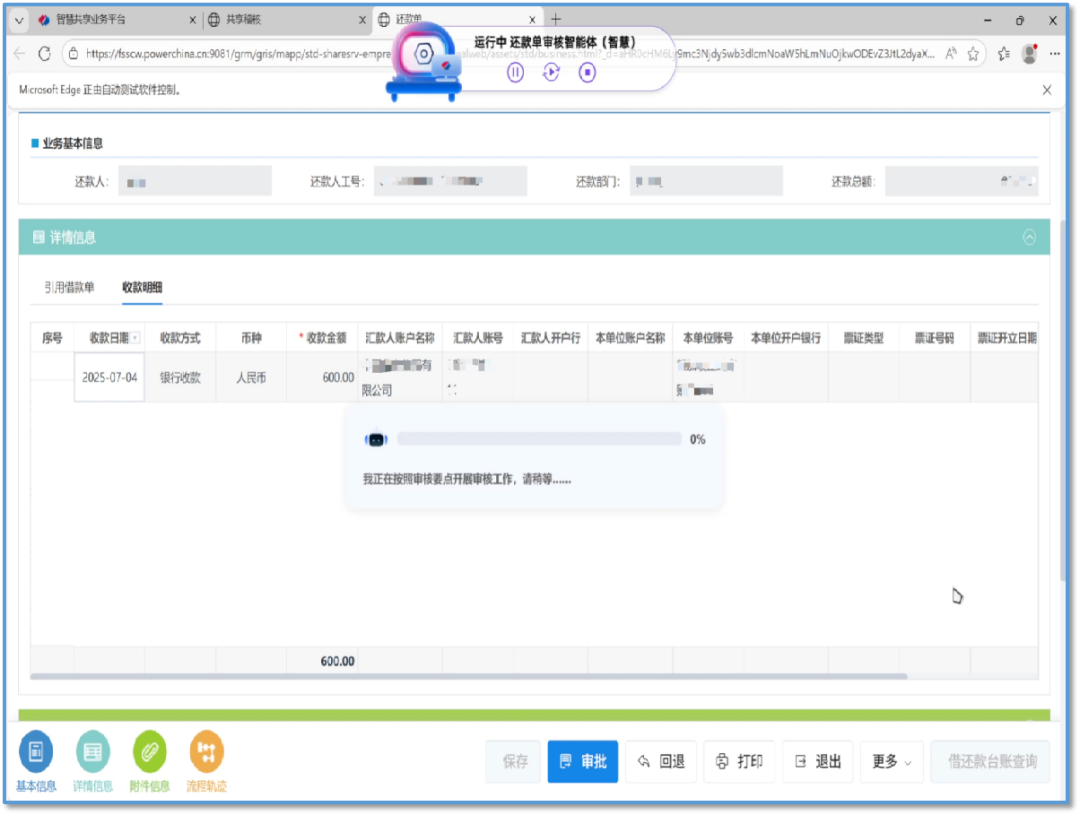The width and height of the screenshot is (1080, 815).
Task: Close the 智慧共享业务平台 tab
Action: 192,20
